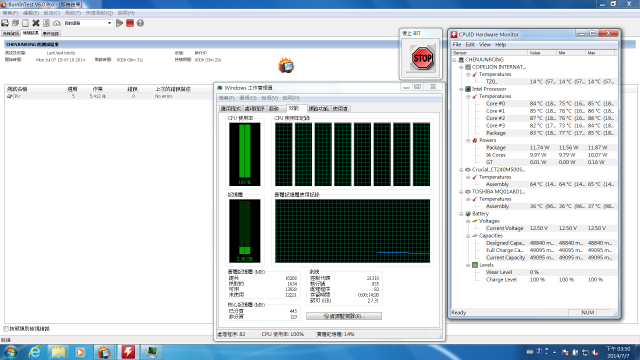Collapse the COPELION INTERNAT... node

point(461,67)
